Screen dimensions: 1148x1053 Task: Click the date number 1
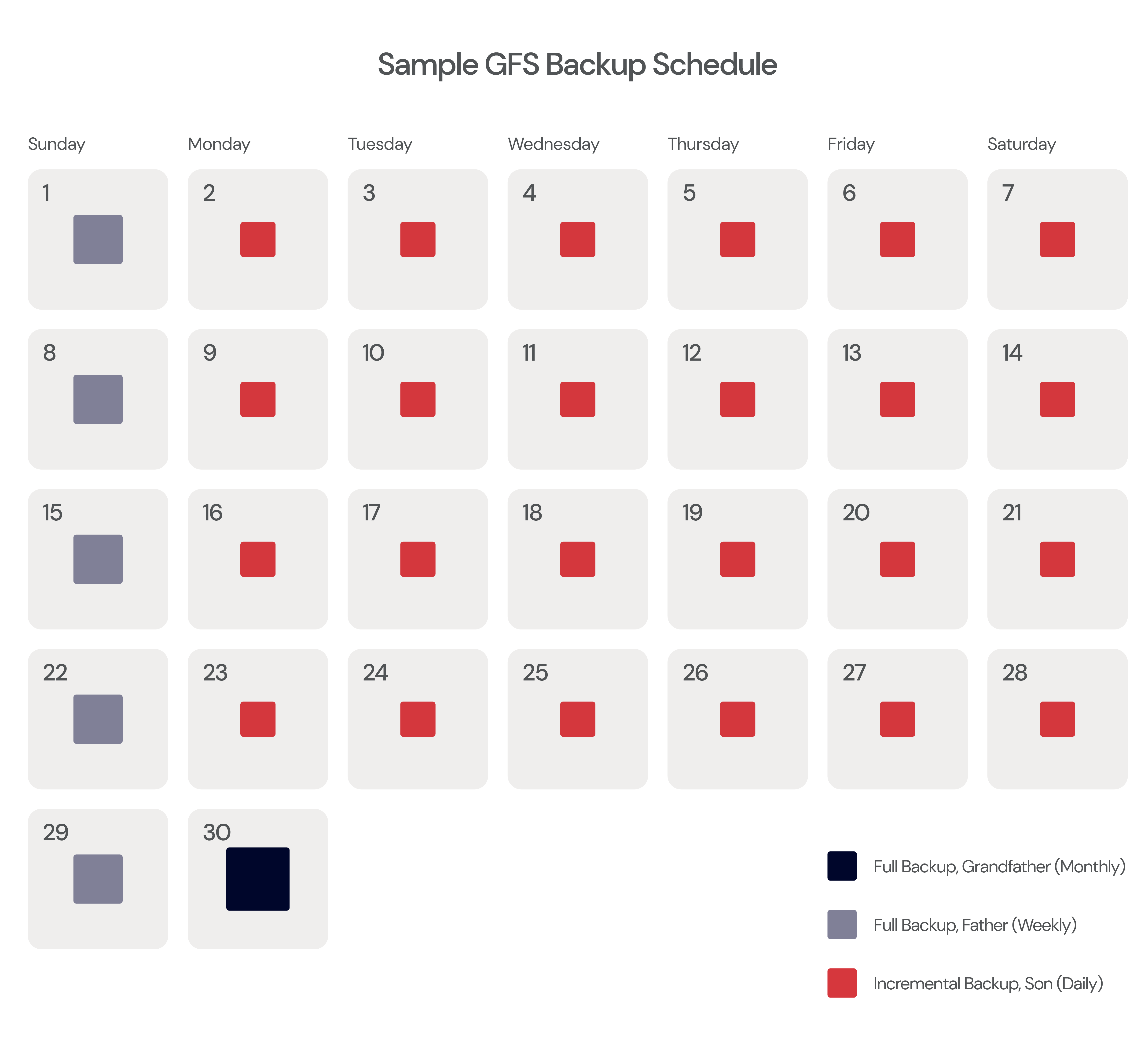(x=46, y=193)
